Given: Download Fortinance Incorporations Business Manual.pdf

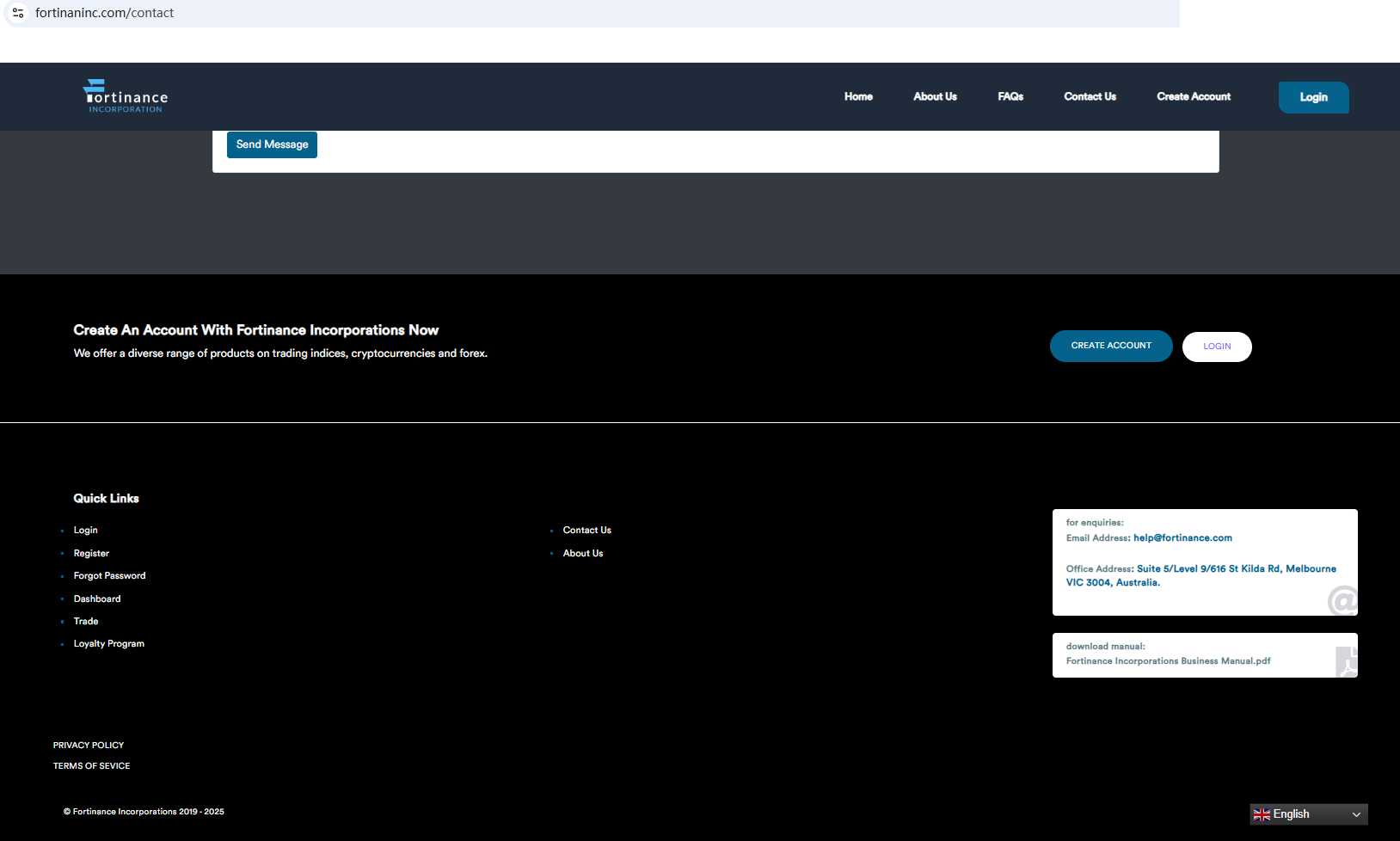Looking at the screenshot, I should pyautogui.click(x=1168, y=661).
